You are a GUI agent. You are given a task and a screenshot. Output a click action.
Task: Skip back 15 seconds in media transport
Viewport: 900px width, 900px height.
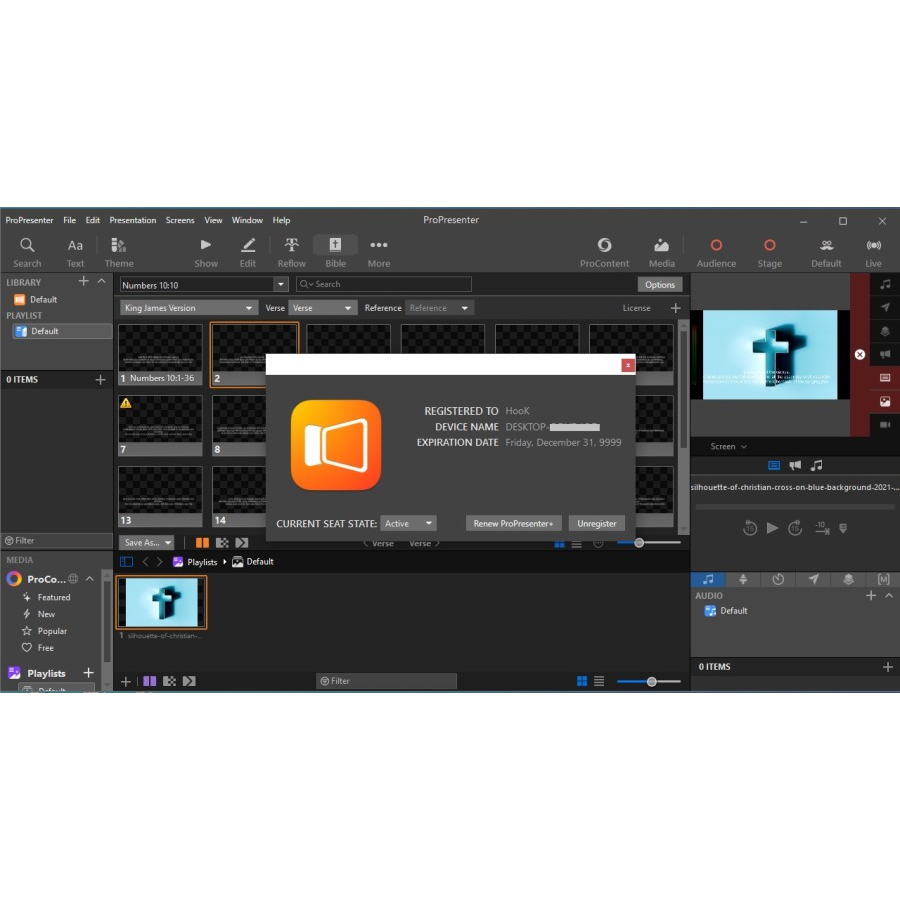[x=750, y=528]
